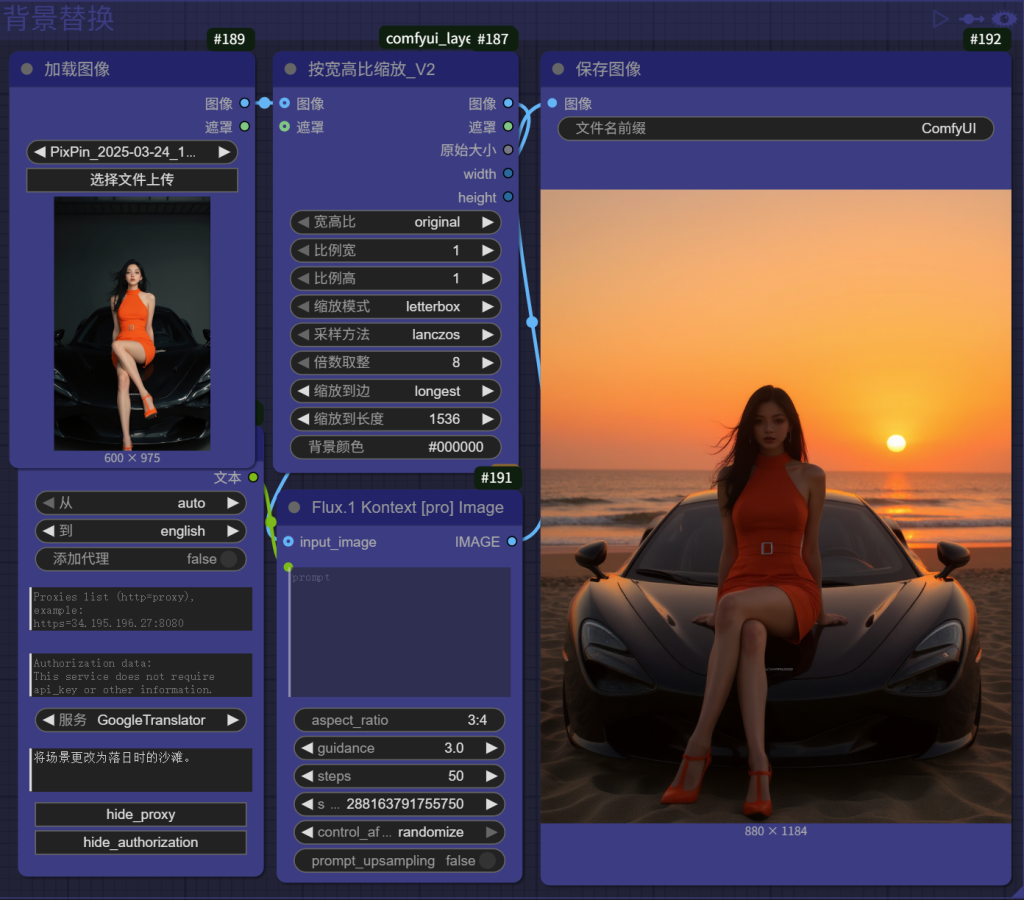This screenshot has width=1024, height=900.
Task: Click the group play (queue) triangle icon
Action: tap(940, 19)
